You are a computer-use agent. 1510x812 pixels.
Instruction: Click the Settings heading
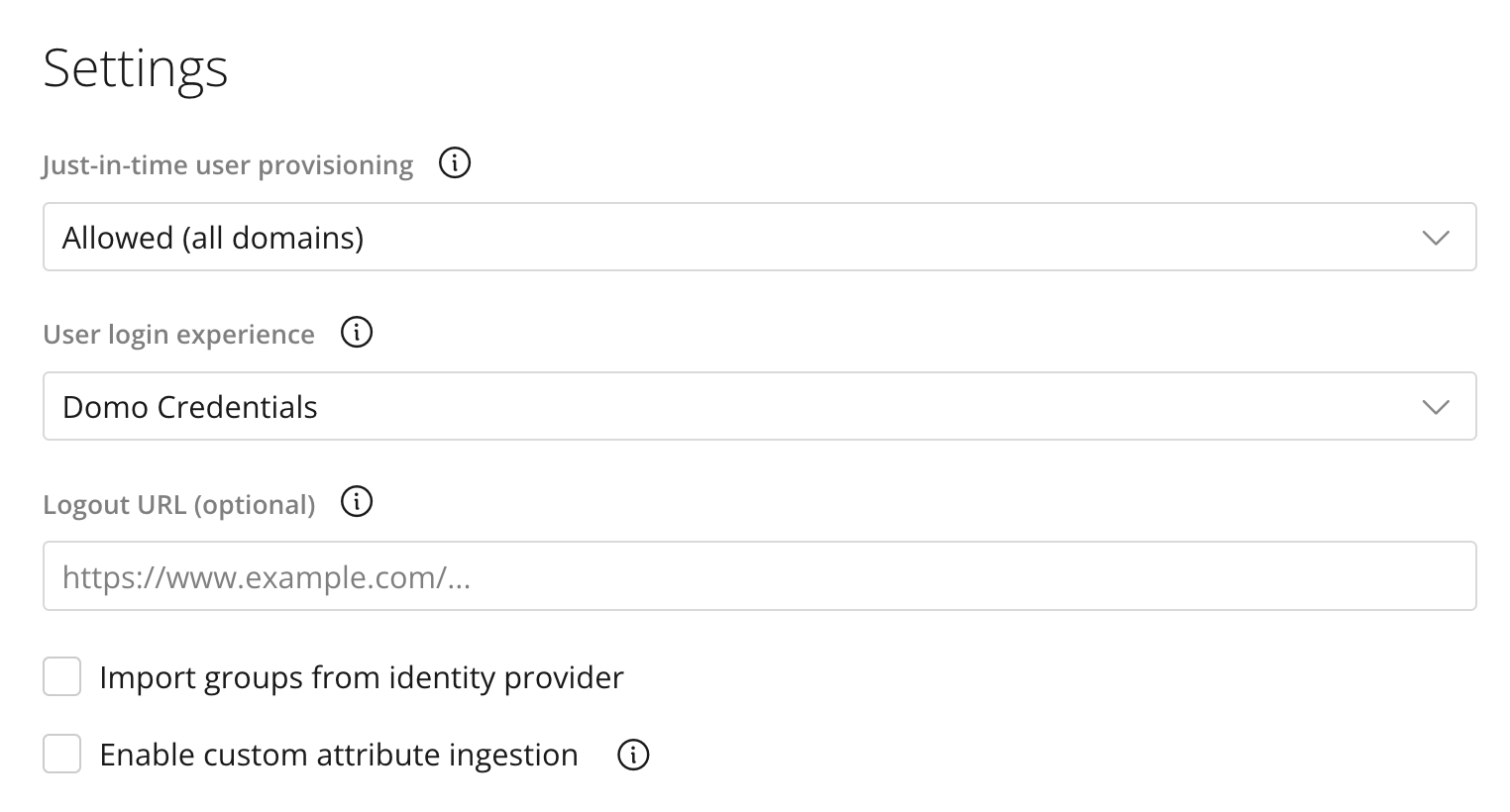(x=136, y=68)
